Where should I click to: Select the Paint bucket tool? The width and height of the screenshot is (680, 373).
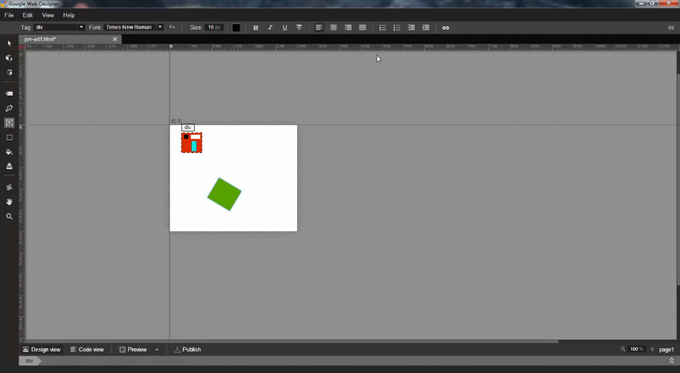[10, 152]
